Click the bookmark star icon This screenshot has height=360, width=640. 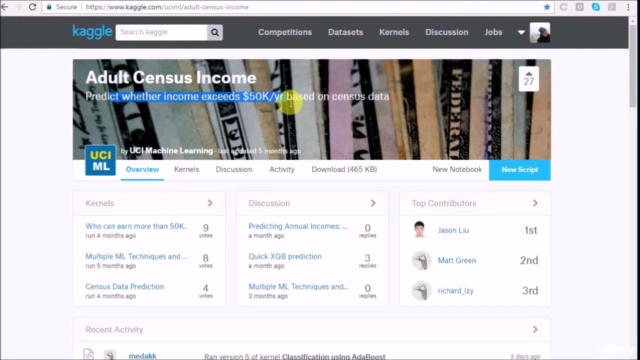click(x=547, y=7)
